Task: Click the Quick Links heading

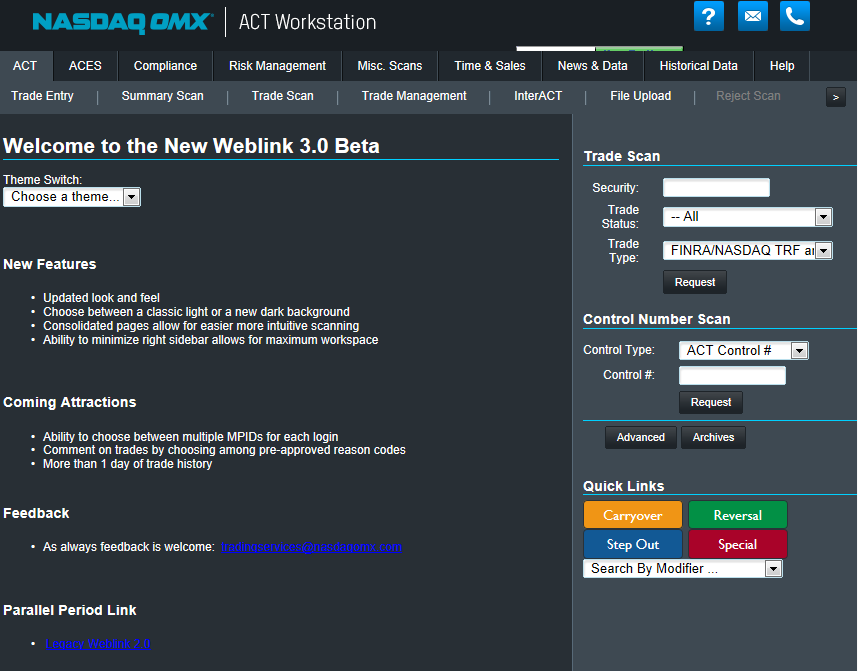Action: (x=624, y=486)
